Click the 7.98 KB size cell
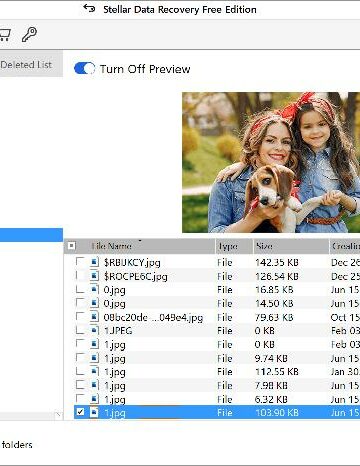Viewport: 360px width, 466px height. click(271, 385)
